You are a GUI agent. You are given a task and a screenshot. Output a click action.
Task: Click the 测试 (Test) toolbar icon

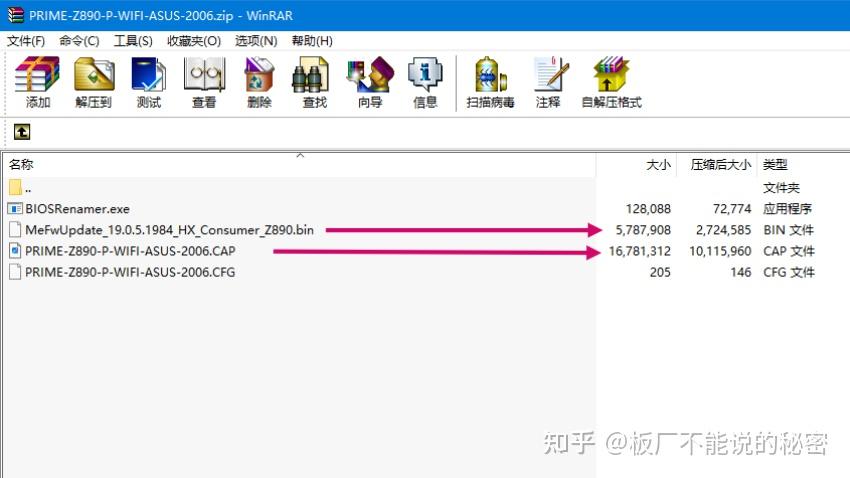pos(149,74)
